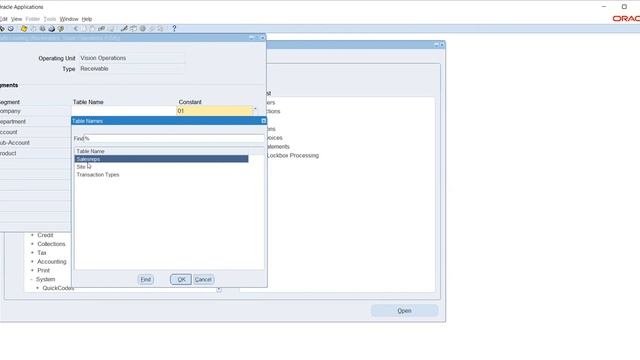The width and height of the screenshot is (640, 360).
Task: Click the Paste toolbar icon
Action: click(92, 29)
